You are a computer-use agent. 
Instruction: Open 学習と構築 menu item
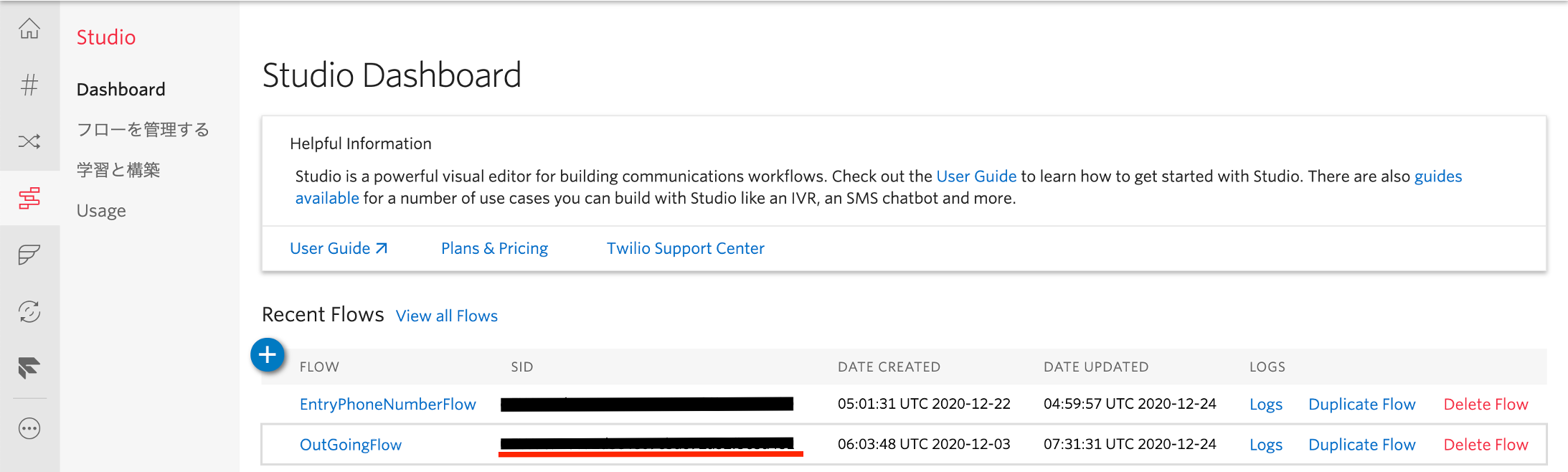(x=118, y=170)
